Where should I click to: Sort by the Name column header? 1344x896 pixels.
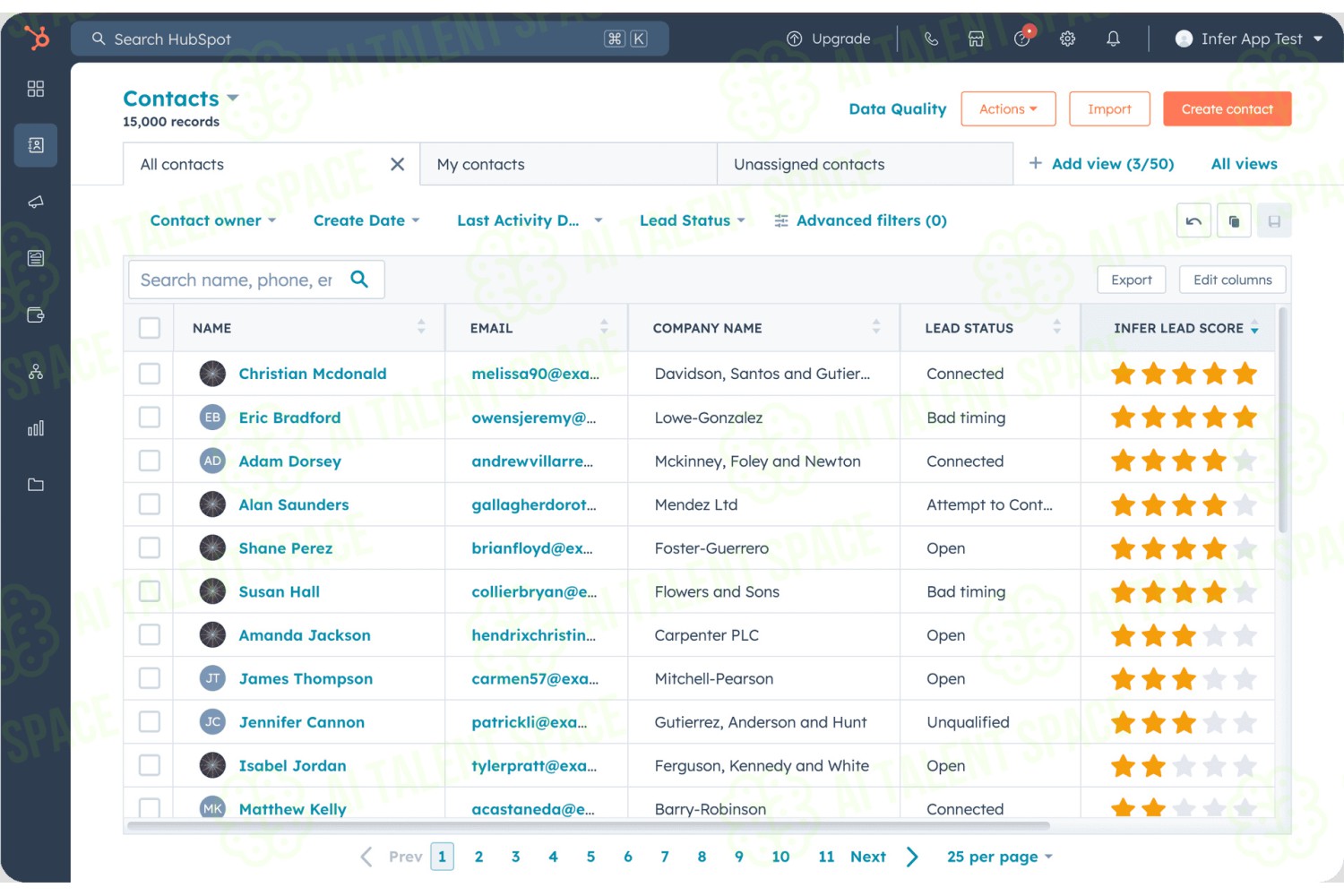point(309,328)
